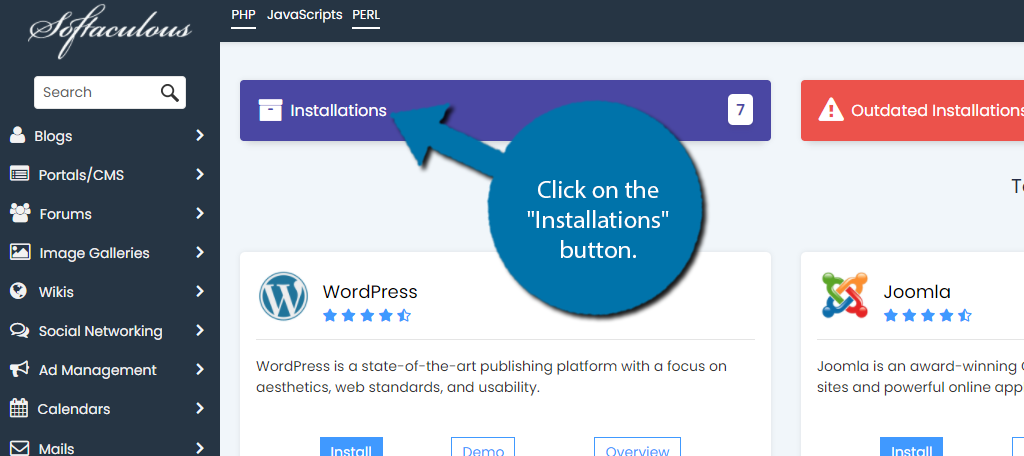Click the Image Galleries picture icon
Image resolution: width=1024 pixels, height=456 pixels.
(x=19, y=253)
